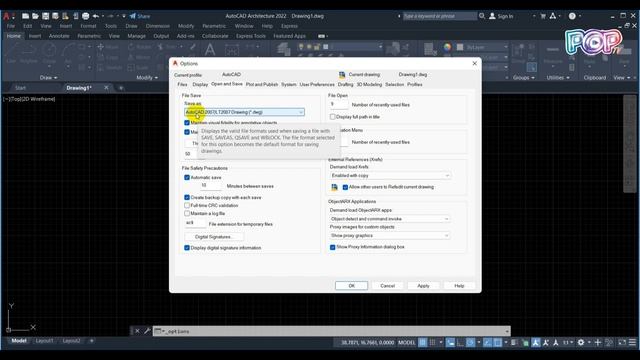Switch to the Layout1 tab
Viewport: 640px width, 360px height.
(x=44, y=340)
